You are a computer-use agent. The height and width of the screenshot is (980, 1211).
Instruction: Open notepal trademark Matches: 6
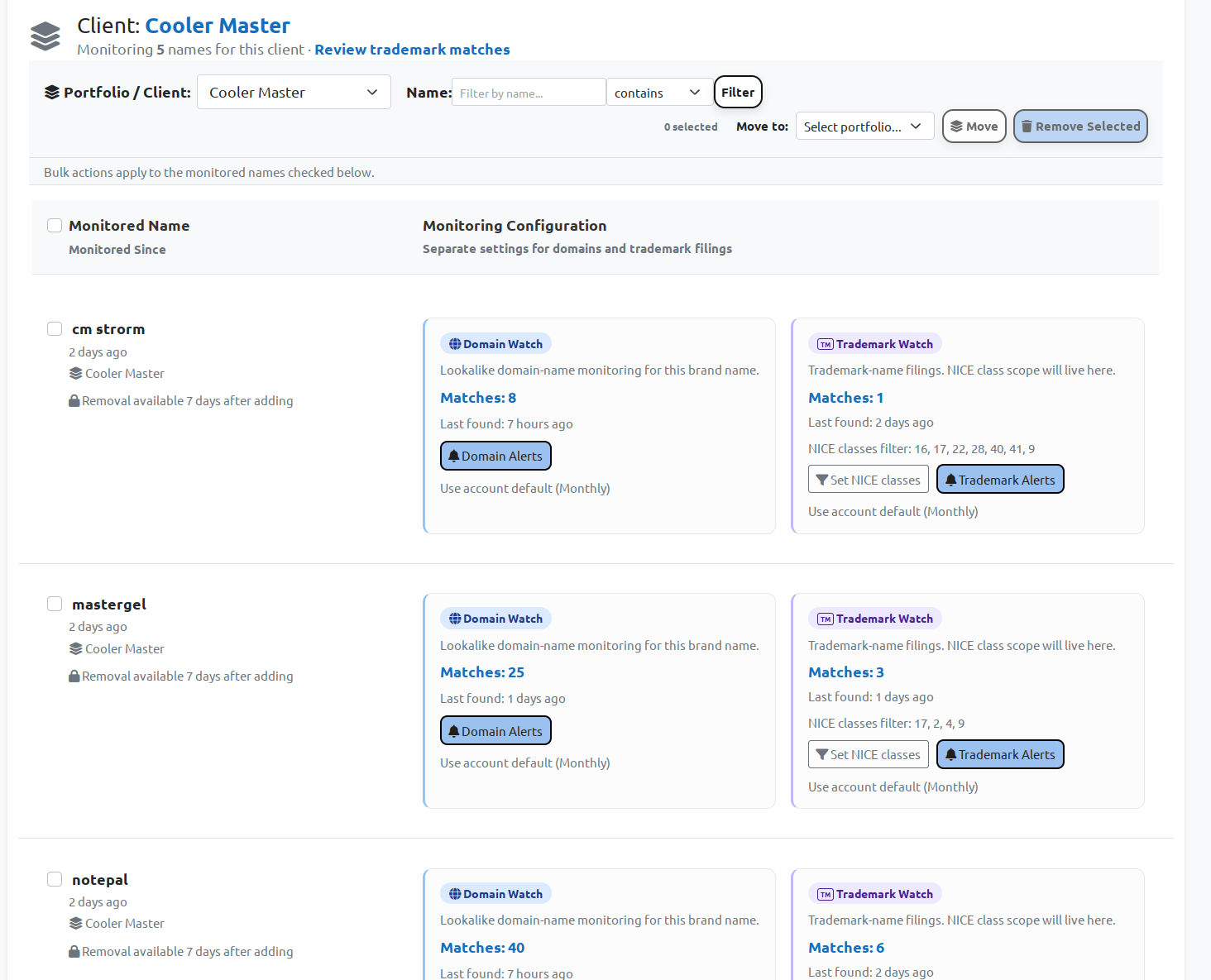pyautogui.click(x=846, y=948)
